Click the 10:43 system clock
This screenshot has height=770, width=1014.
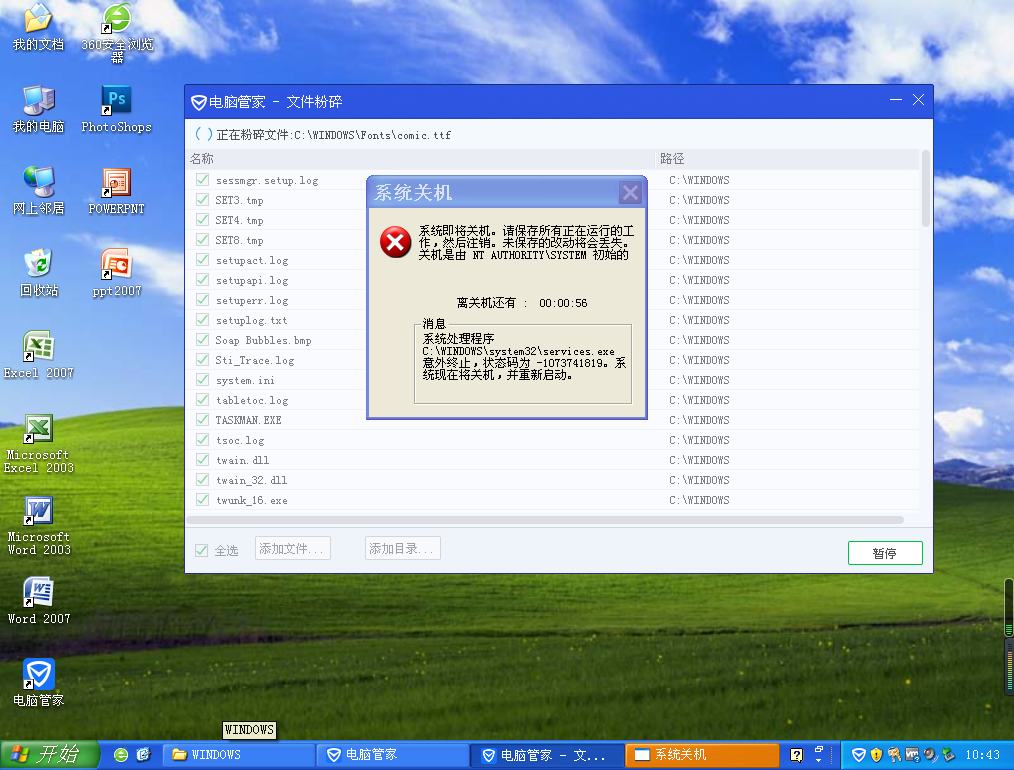click(982, 754)
